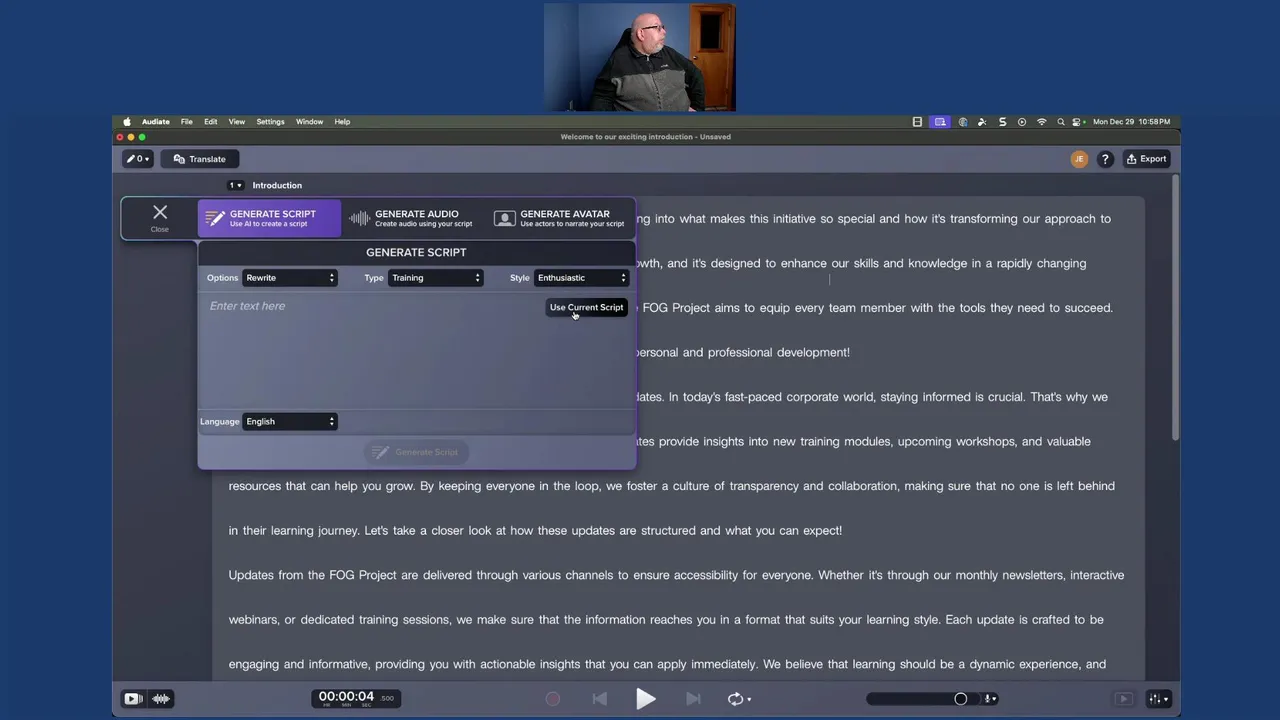Toggle the video view icon in bottom bar
The image size is (1280, 720).
132,699
